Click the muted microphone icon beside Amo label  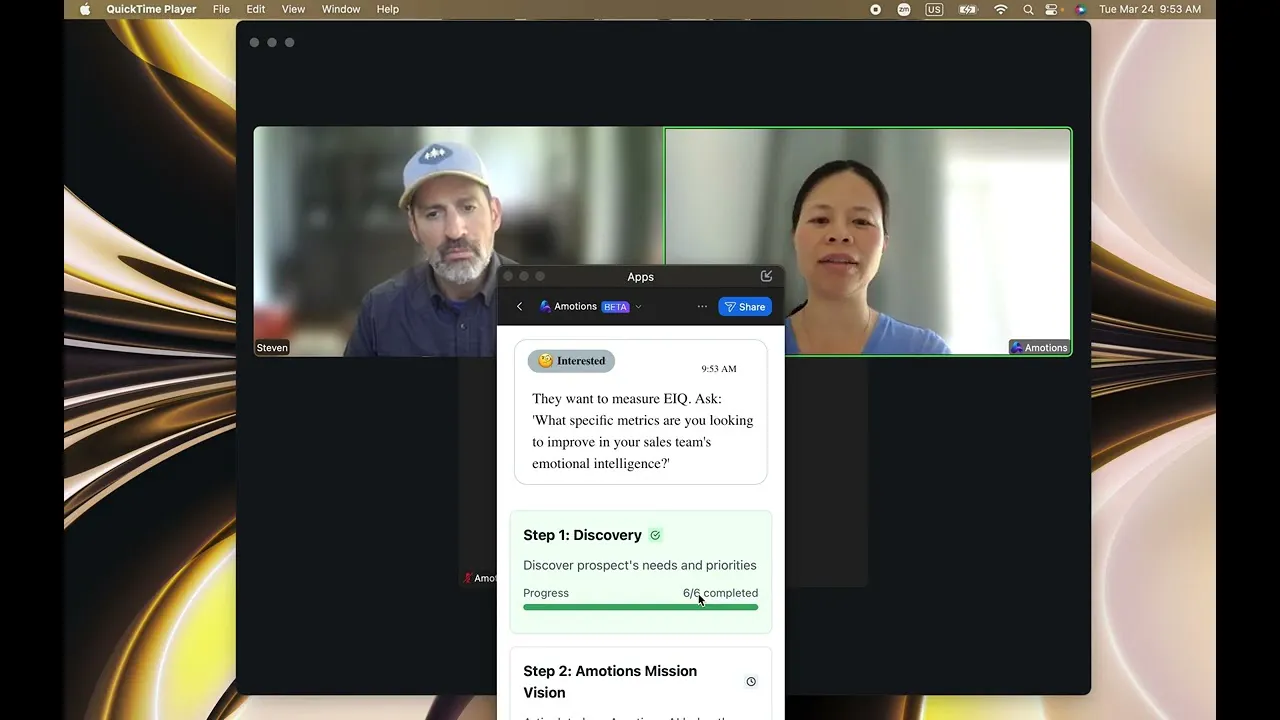coord(468,578)
